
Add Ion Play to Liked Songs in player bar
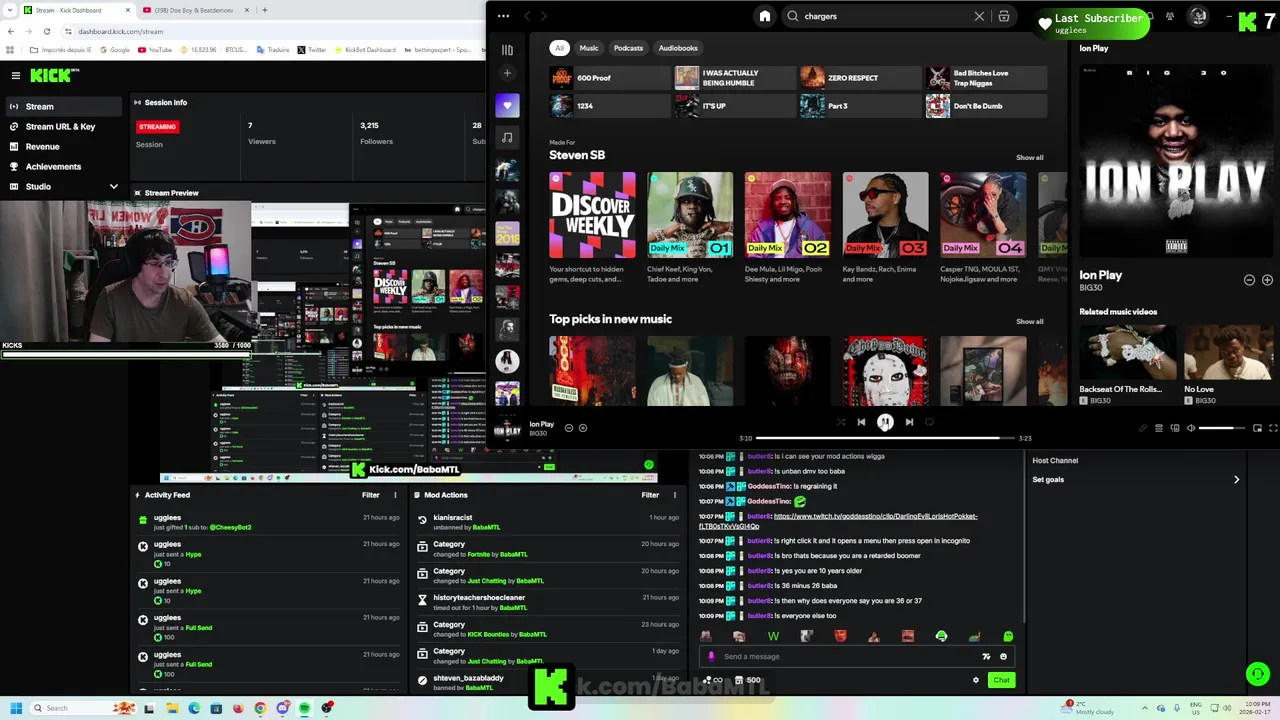pyautogui.click(x=583, y=428)
